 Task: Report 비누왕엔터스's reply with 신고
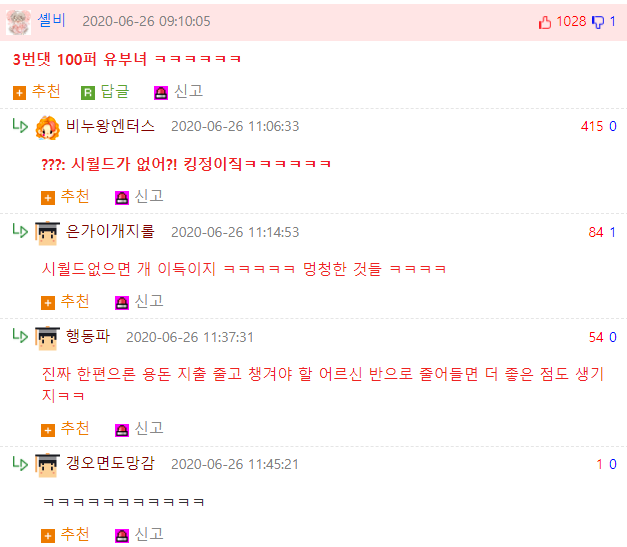tap(140, 197)
